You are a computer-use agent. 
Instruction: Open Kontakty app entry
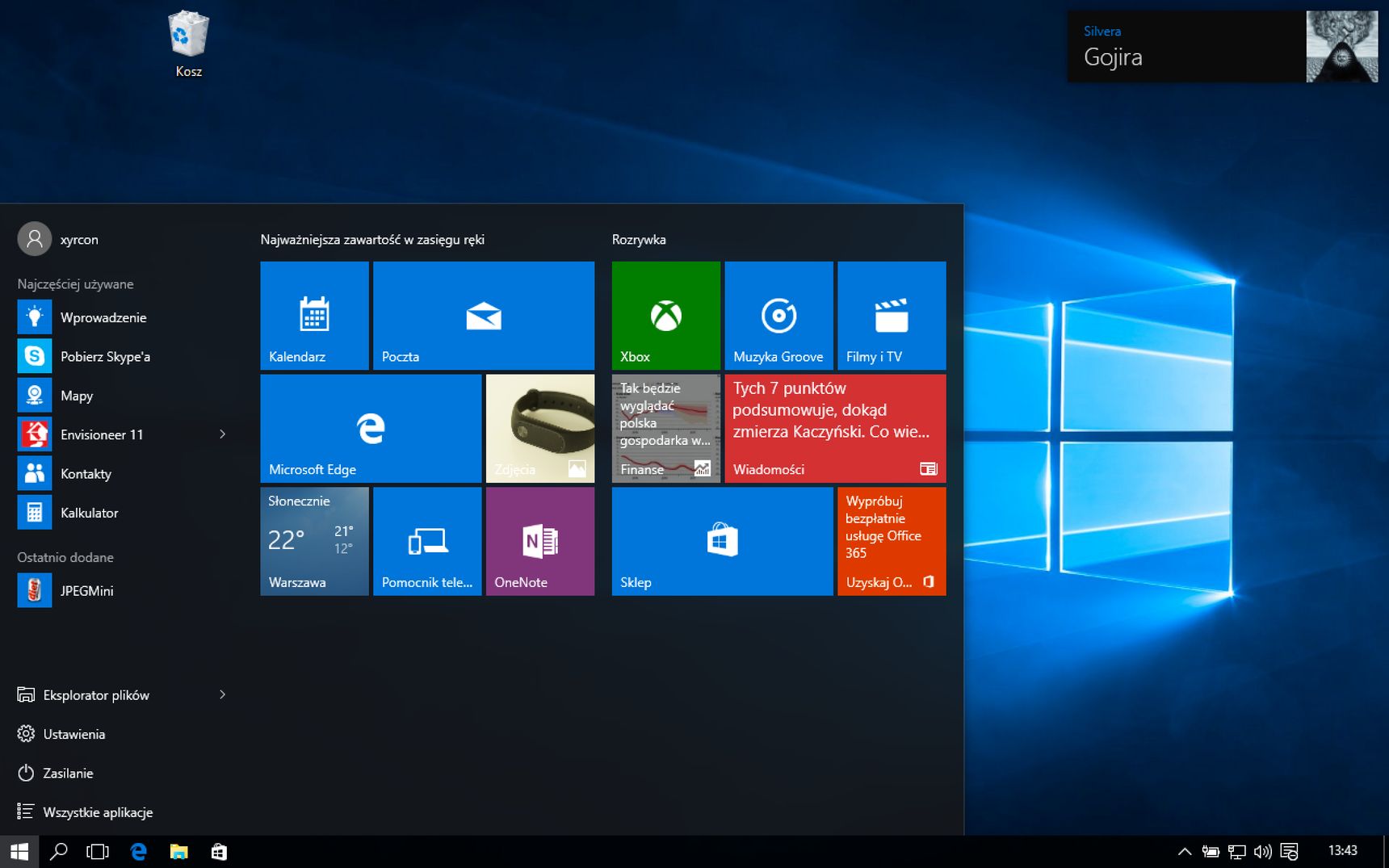pyautogui.click(x=121, y=474)
